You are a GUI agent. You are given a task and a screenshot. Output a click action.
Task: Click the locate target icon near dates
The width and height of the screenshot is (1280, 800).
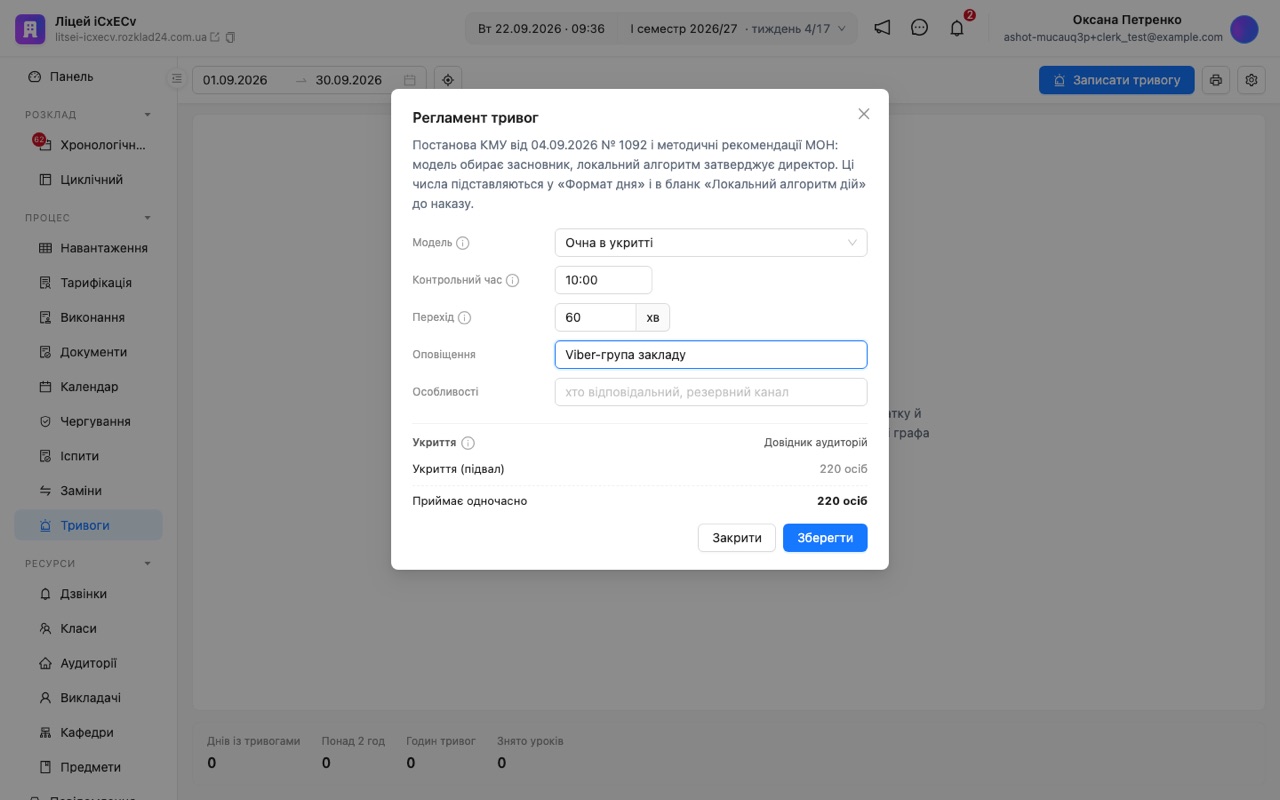tap(448, 80)
